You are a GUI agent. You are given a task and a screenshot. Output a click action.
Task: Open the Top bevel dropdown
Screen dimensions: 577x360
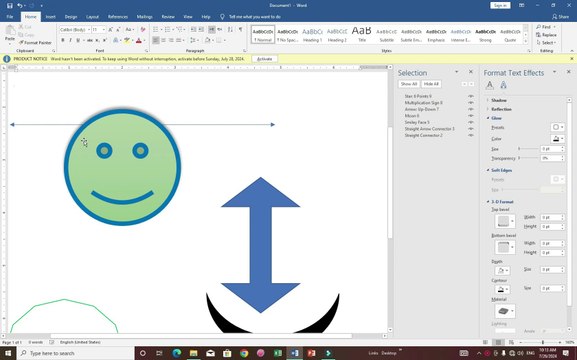click(x=505, y=221)
